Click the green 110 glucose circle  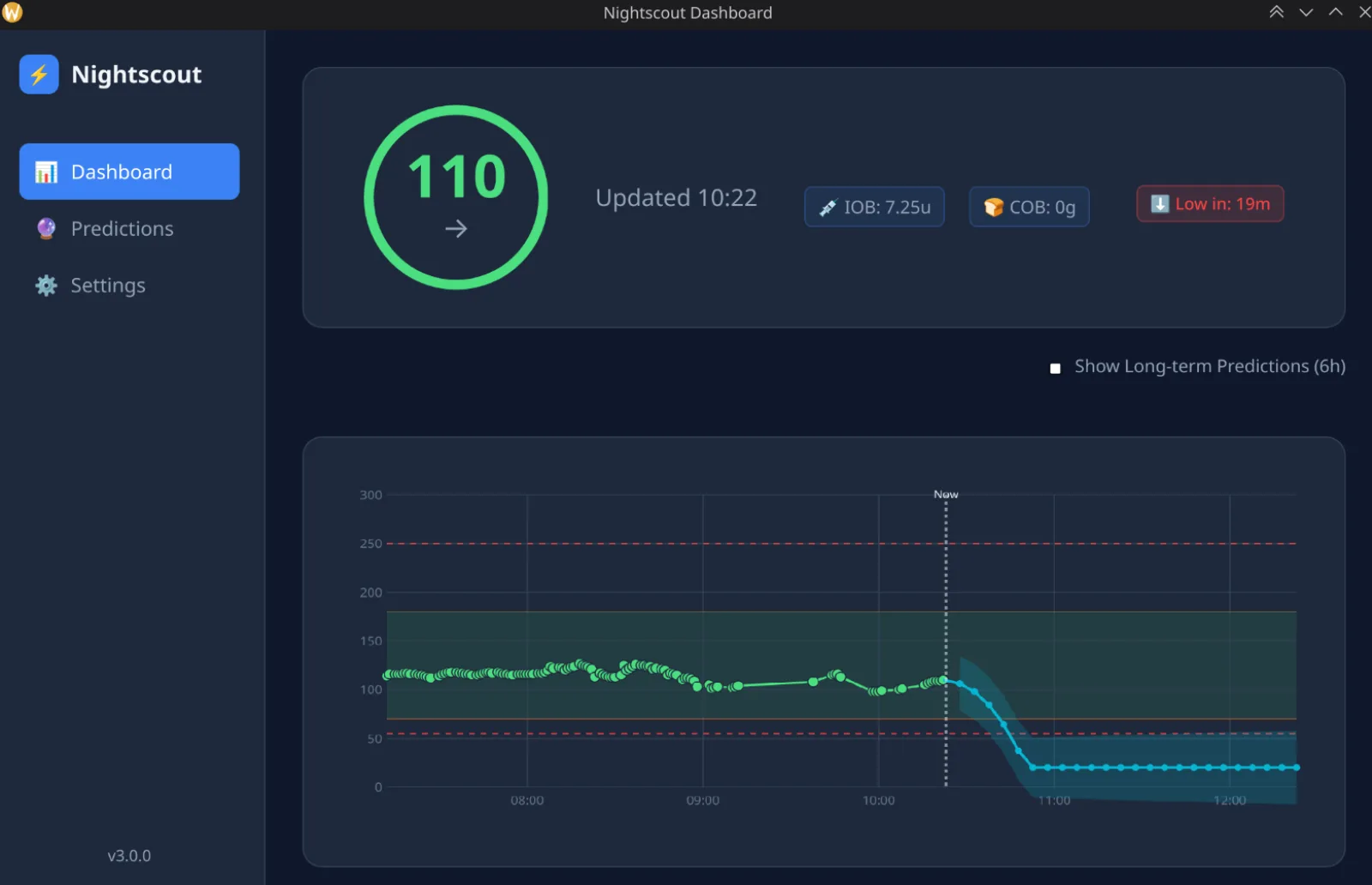(x=456, y=197)
